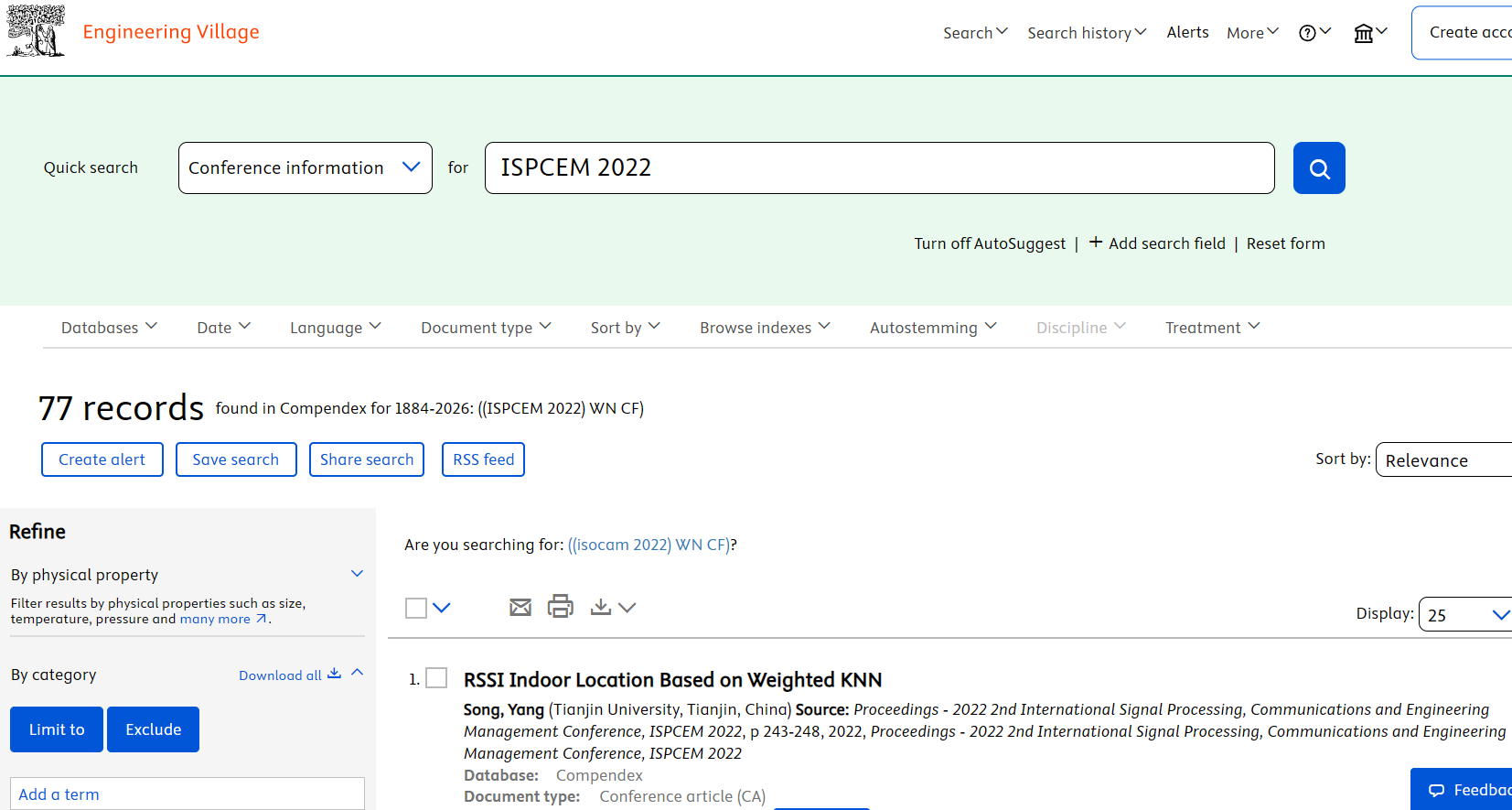Viewport: 1512px width, 810px height.
Task: Print selected records with printer icon
Action: [560, 606]
